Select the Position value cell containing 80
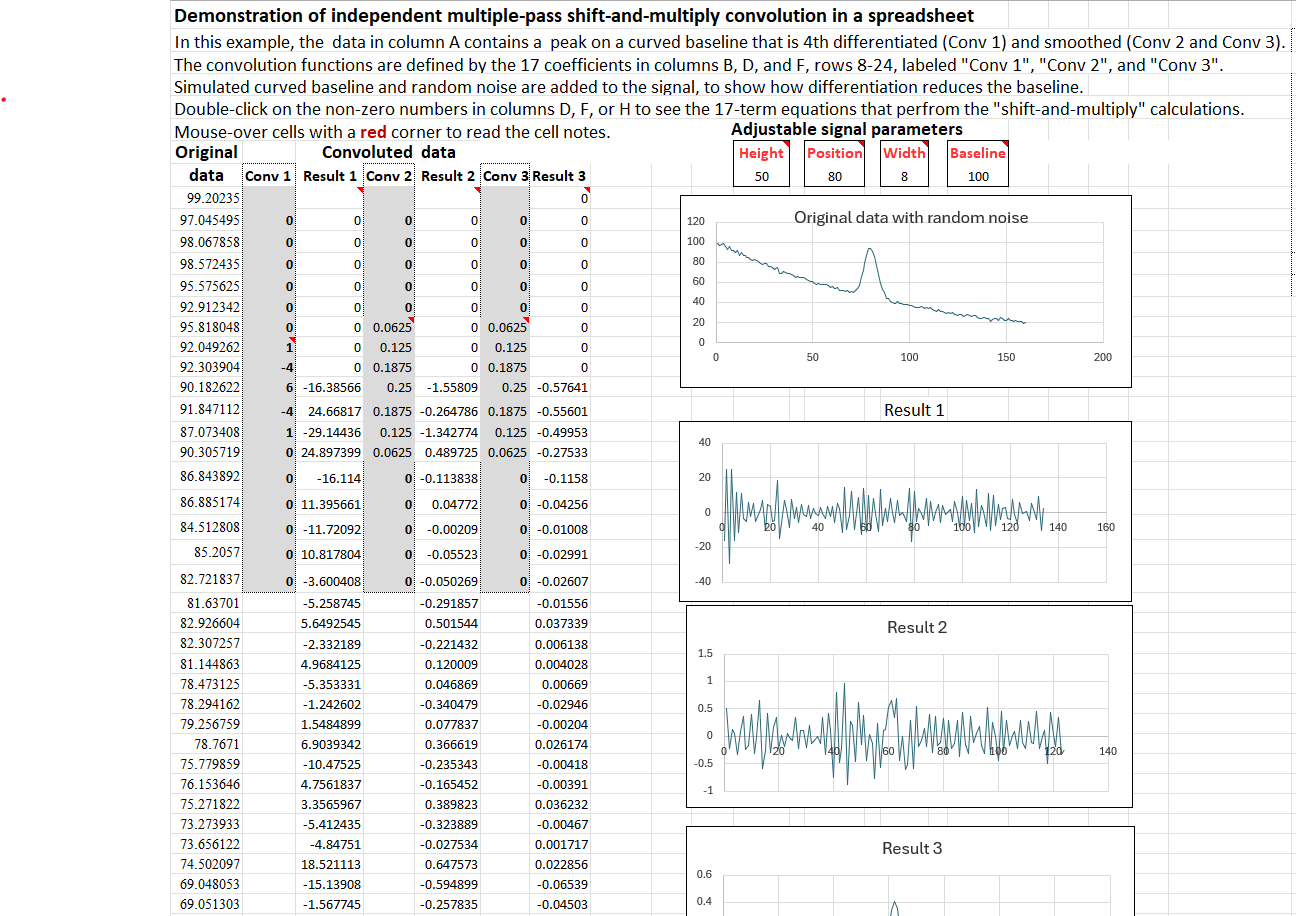Image resolution: width=1296 pixels, height=916 pixels. pos(835,176)
